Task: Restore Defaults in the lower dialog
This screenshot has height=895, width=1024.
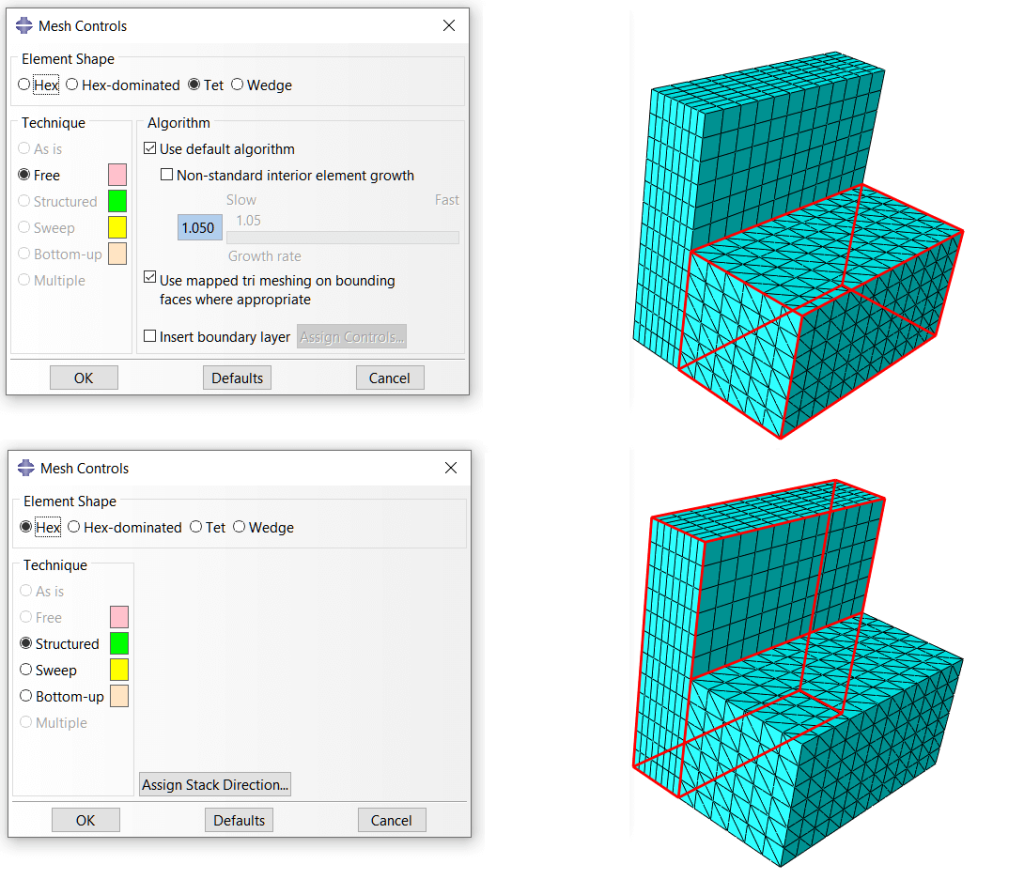Action: click(x=238, y=819)
